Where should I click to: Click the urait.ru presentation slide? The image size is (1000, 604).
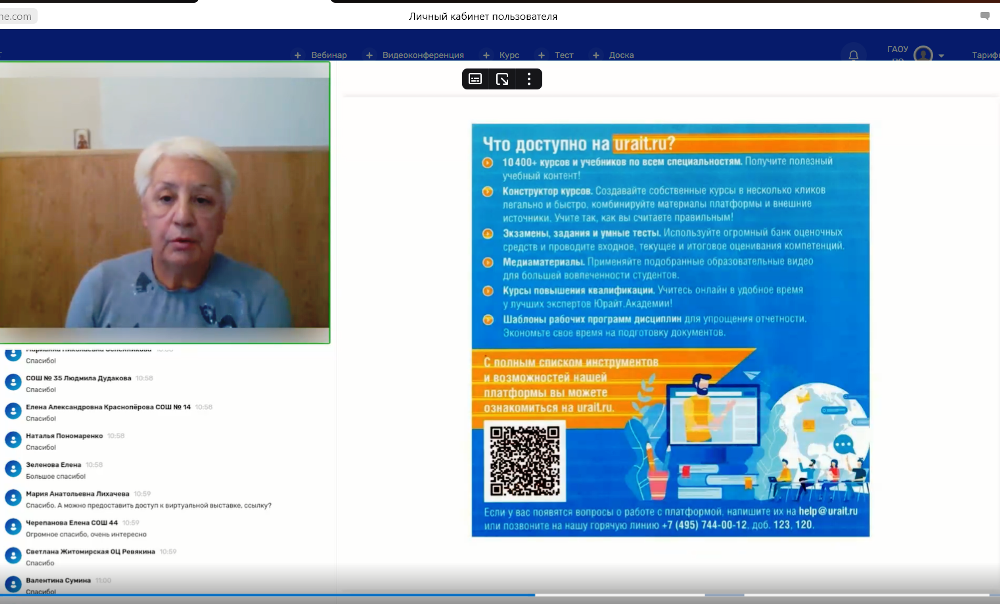click(x=670, y=330)
